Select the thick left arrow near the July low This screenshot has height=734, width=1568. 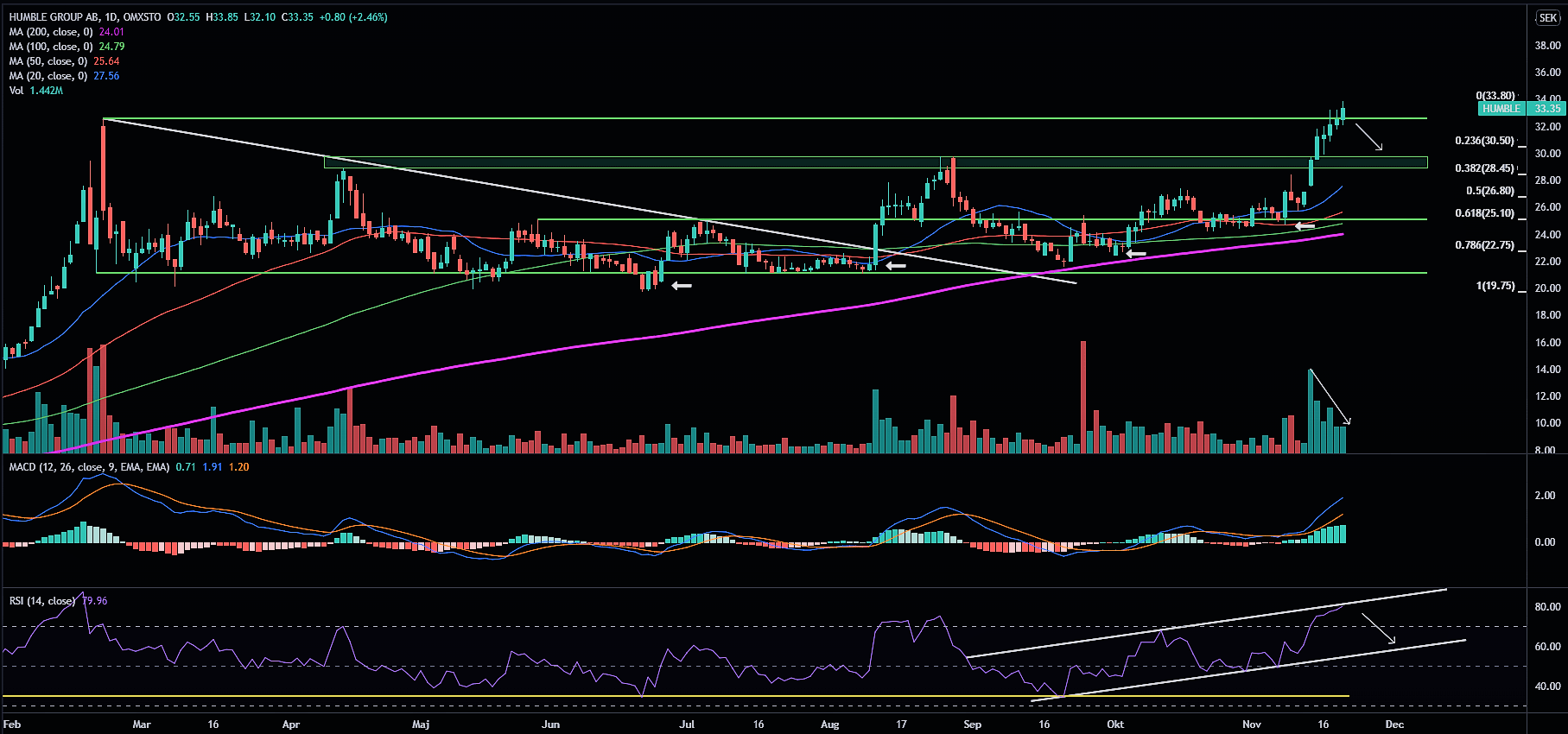click(x=682, y=285)
